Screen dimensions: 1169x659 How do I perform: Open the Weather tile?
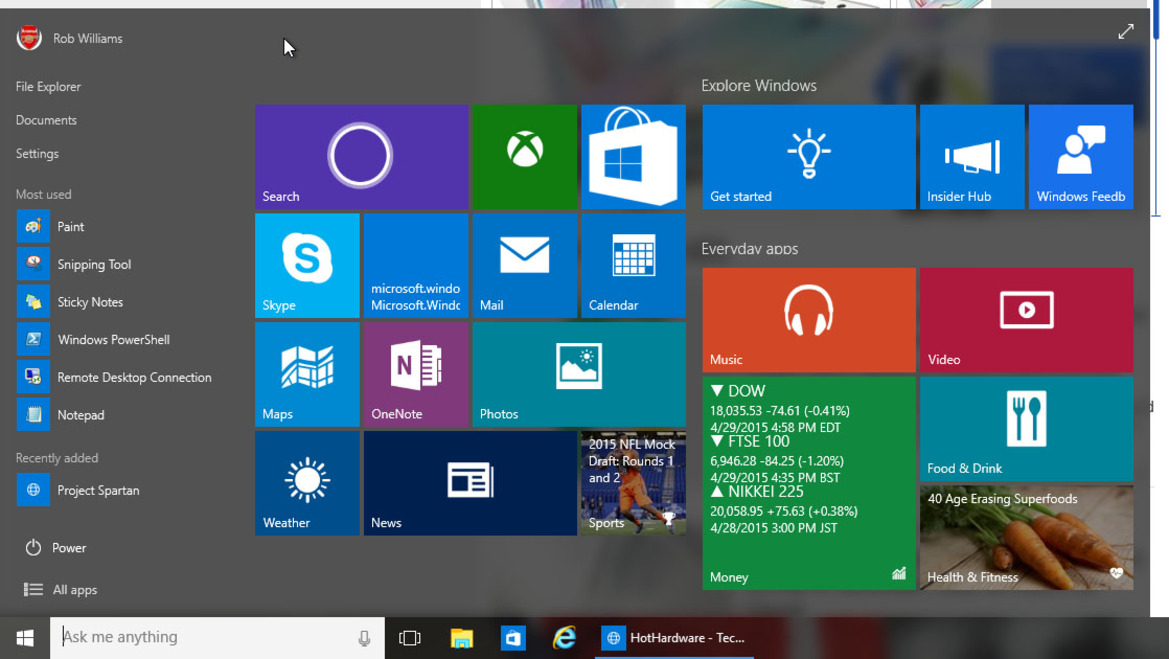click(307, 483)
